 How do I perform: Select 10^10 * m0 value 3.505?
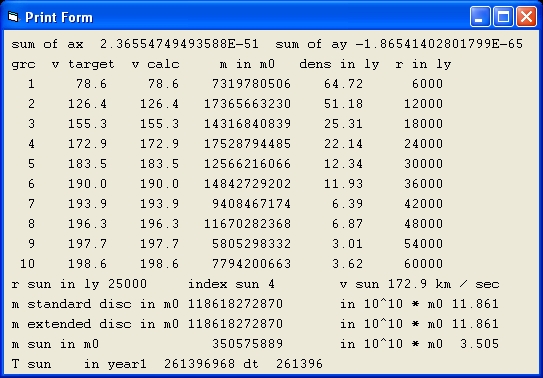point(480,344)
